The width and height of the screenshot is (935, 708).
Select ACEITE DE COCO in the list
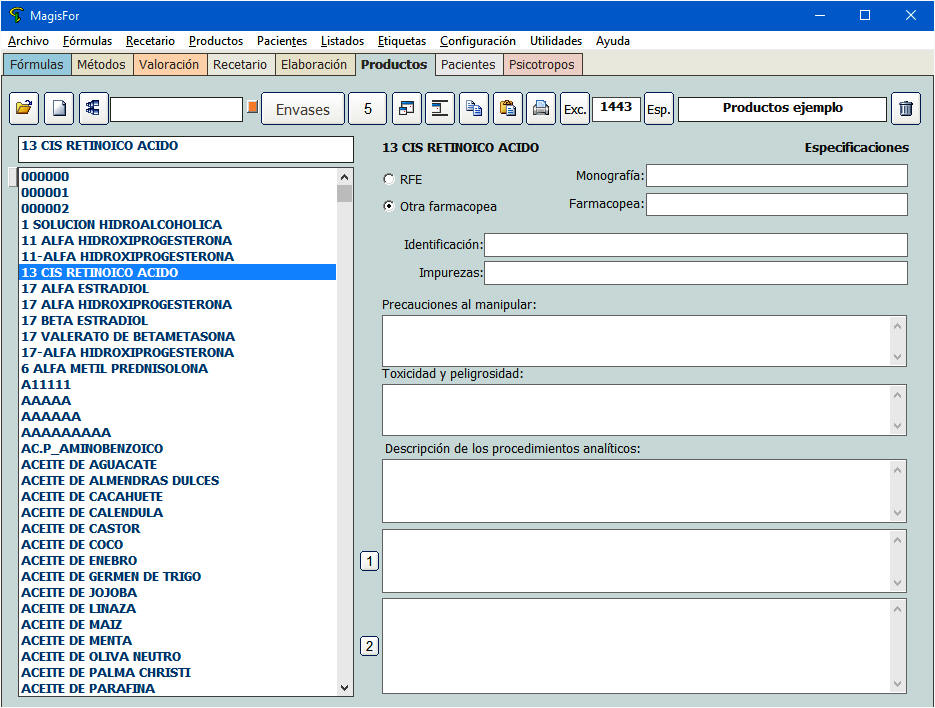tap(178, 545)
